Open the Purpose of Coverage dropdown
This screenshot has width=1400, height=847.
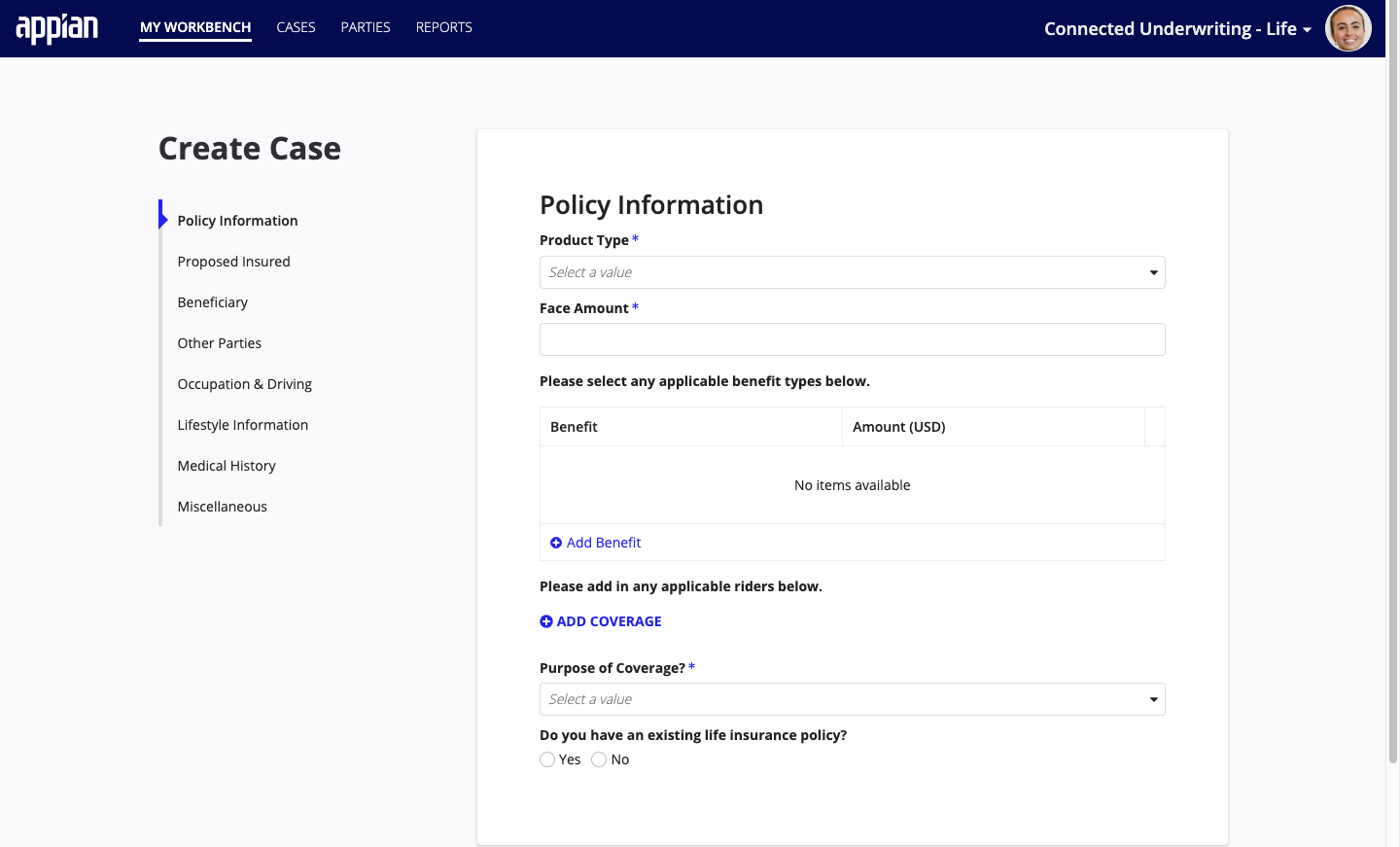853,699
